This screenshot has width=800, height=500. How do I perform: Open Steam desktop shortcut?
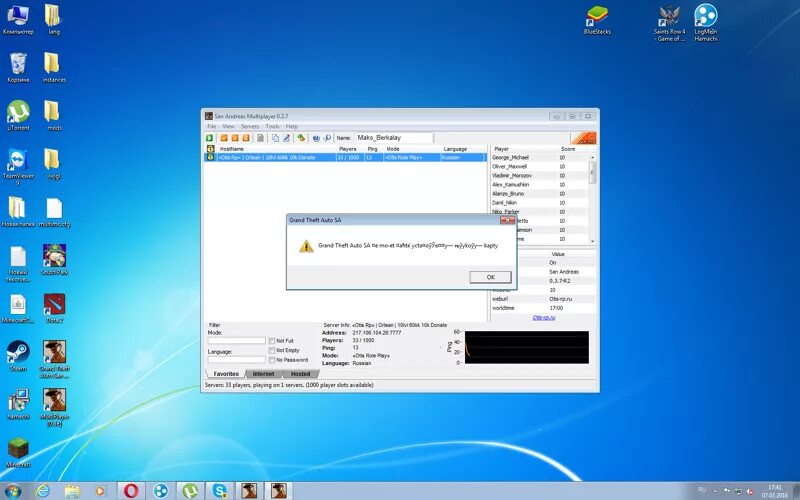(x=18, y=356)
